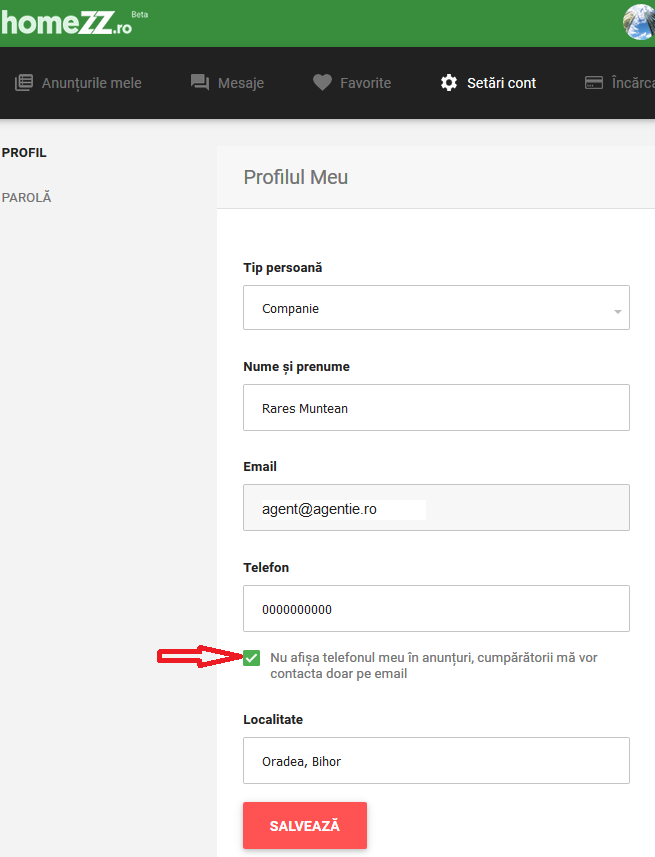Click the Anunțurile mele newspaper icon

click(24, 83)
